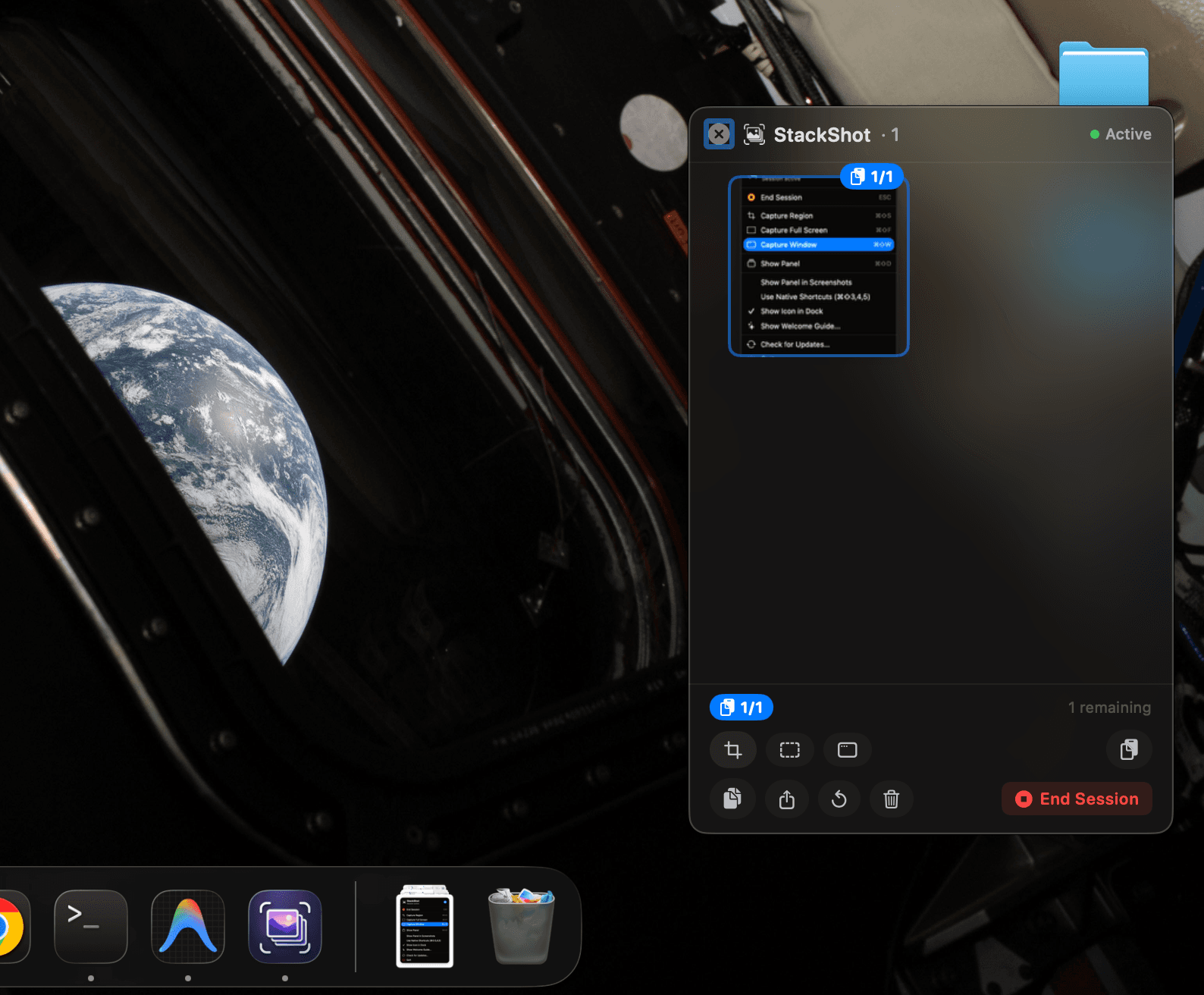Click the StackShot app icon in Dock
This screenshot has width=1204, height=995.
tap(285, 927)
